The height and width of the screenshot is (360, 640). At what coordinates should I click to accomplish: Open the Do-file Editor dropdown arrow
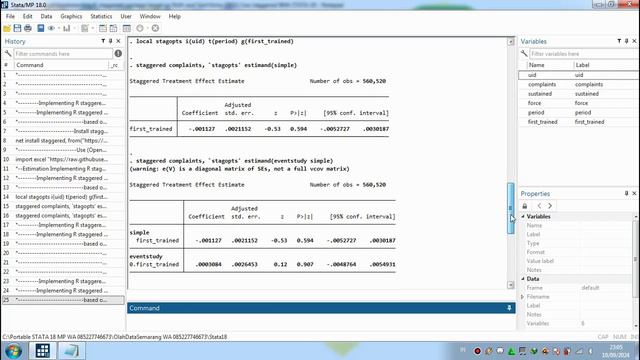[93, 28]
